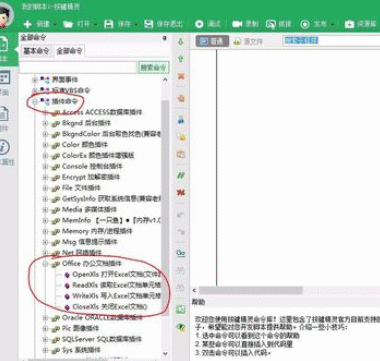
Task: Expand the 界面事件 tree node
Action: 35,80
